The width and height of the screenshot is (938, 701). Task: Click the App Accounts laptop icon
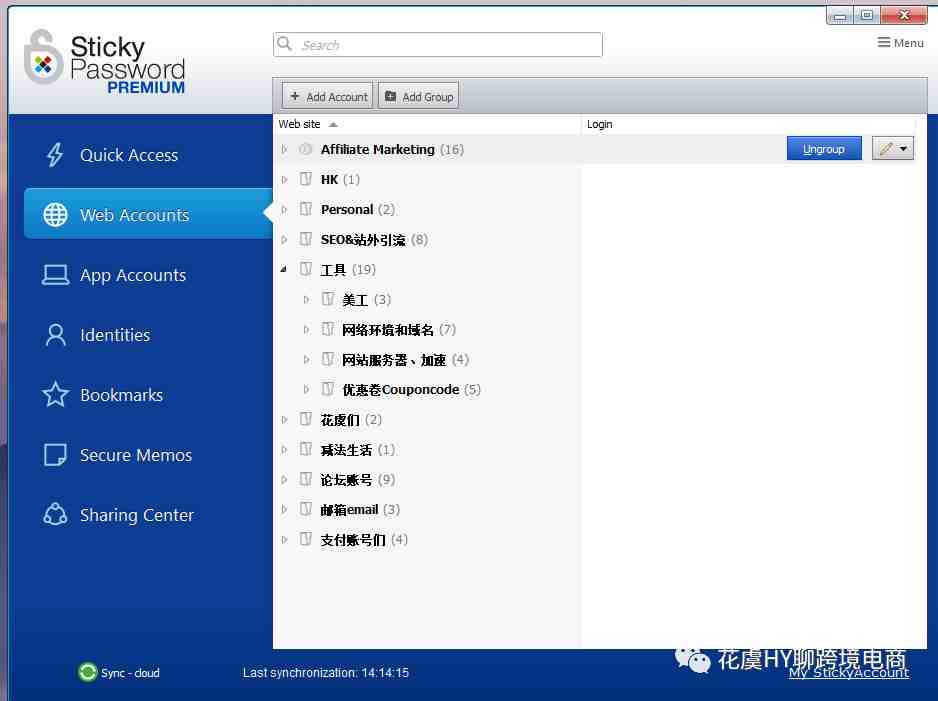55,275
